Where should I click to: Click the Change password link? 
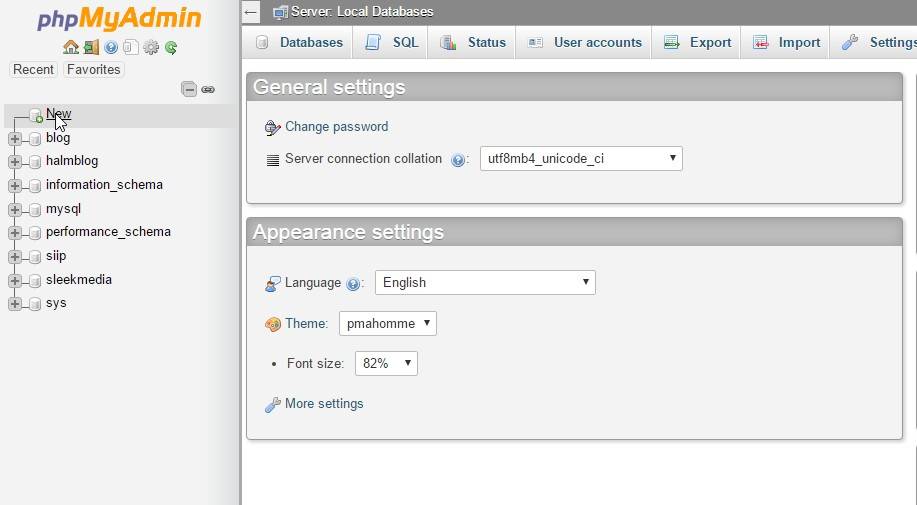[x=336, y=127]
